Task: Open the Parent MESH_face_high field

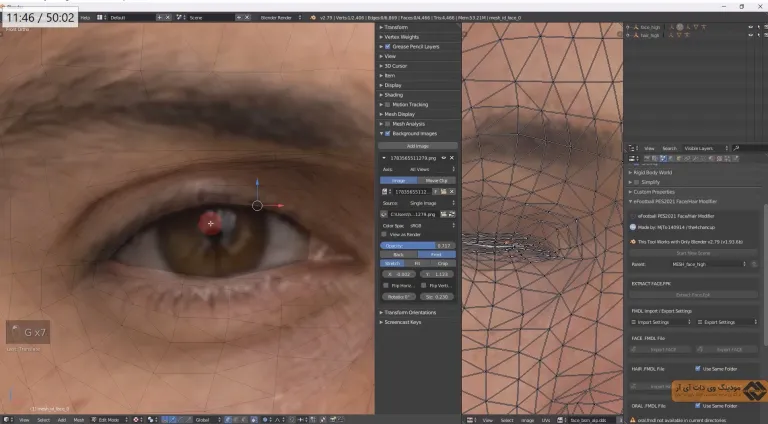Action: click(x=707, y=264)
